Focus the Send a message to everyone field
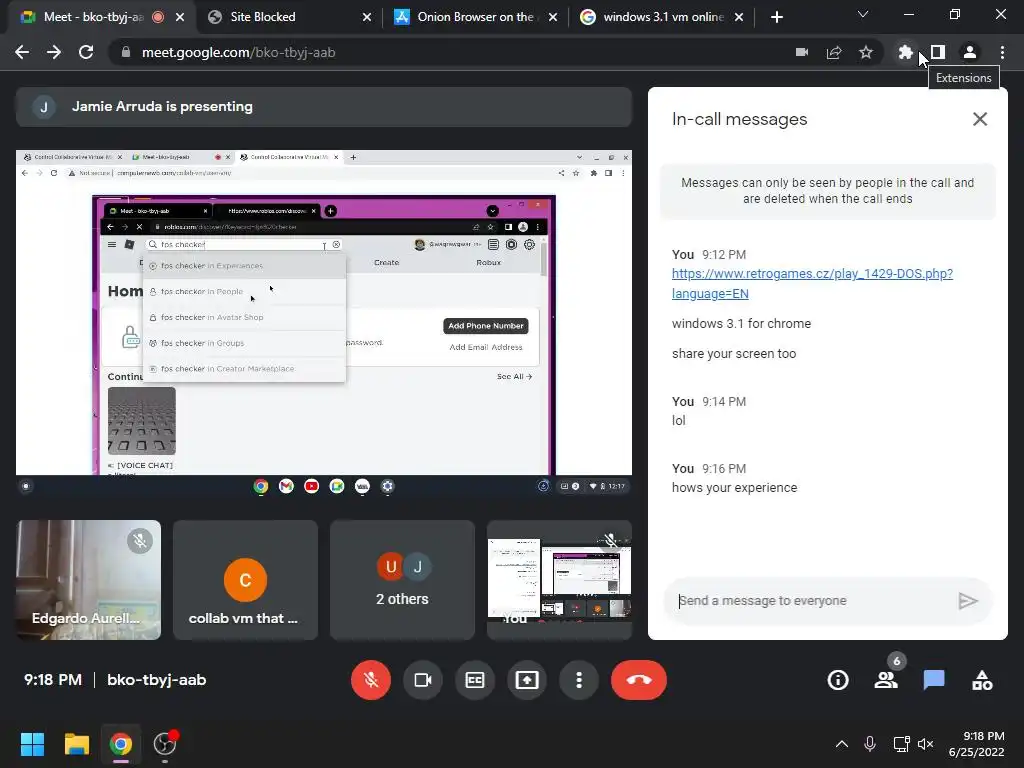Screen dimensions: 1024x768 tap(810, 601)
